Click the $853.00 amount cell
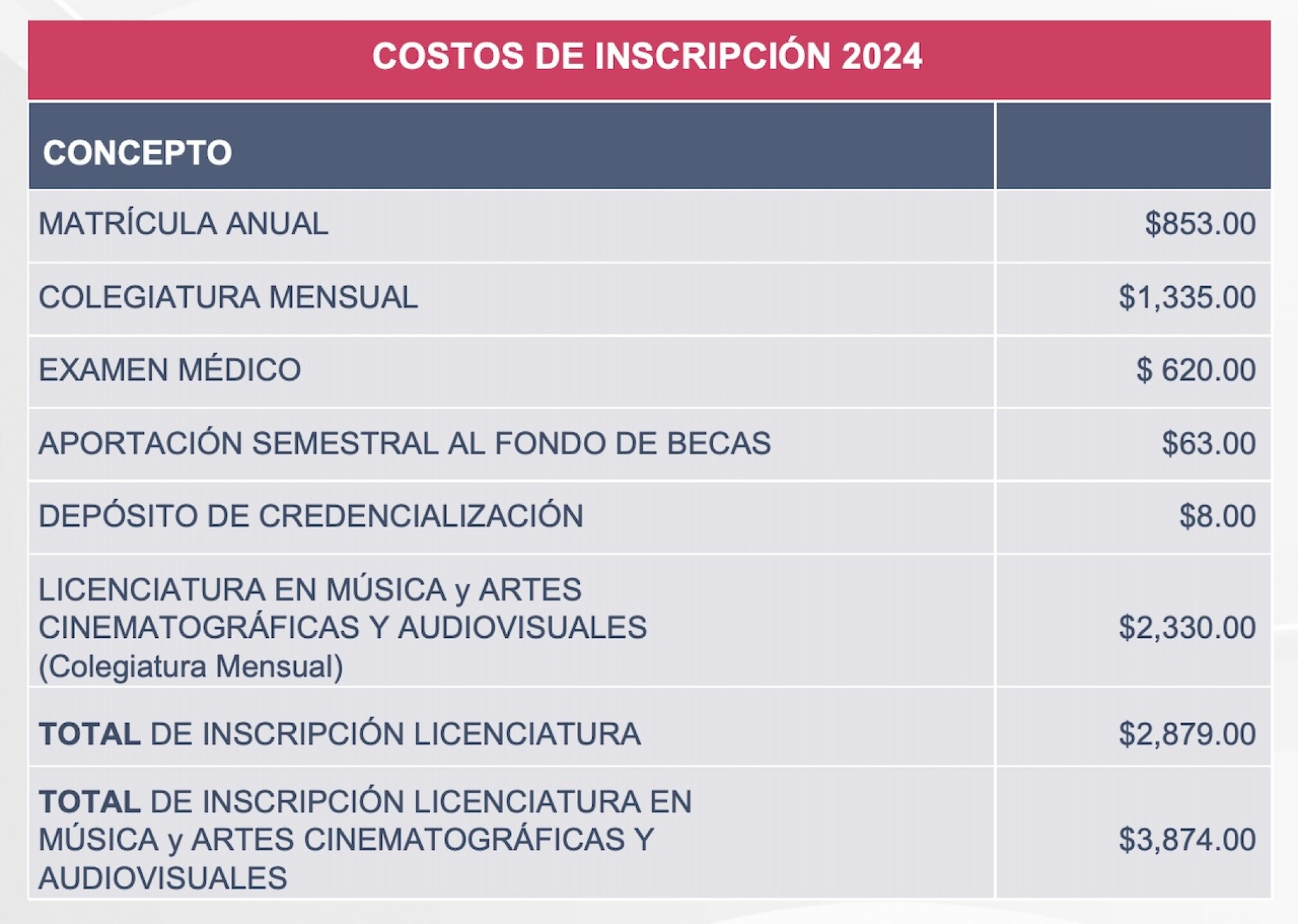Screen dimensions: 1298x924 (x=1199, y=225)
